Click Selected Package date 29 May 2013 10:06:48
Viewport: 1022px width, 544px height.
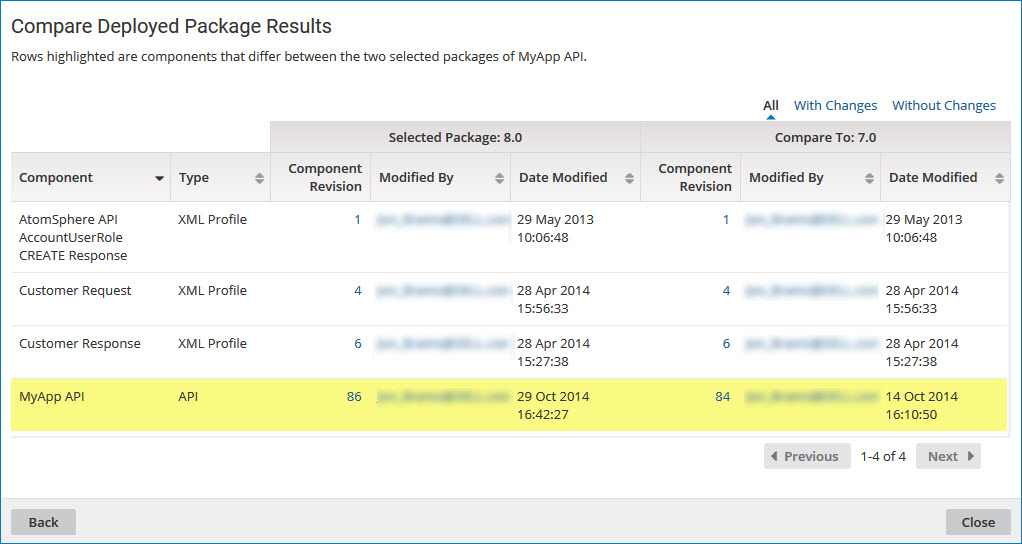[555, 229]
